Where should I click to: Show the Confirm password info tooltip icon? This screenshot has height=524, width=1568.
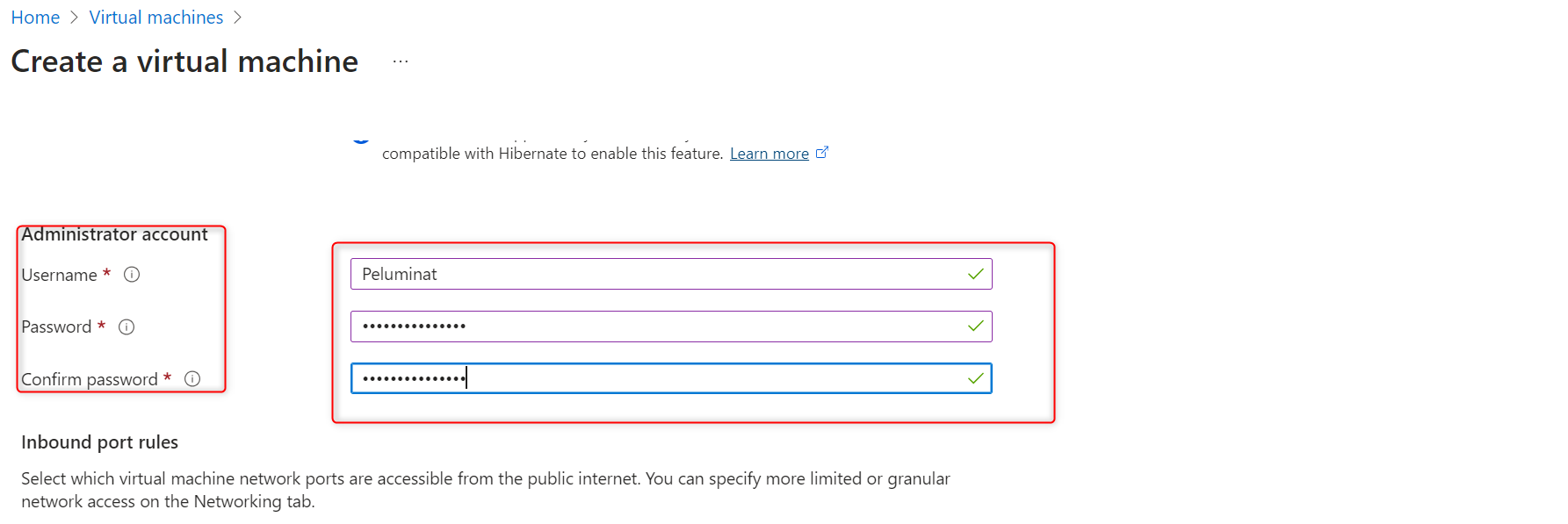192,379
